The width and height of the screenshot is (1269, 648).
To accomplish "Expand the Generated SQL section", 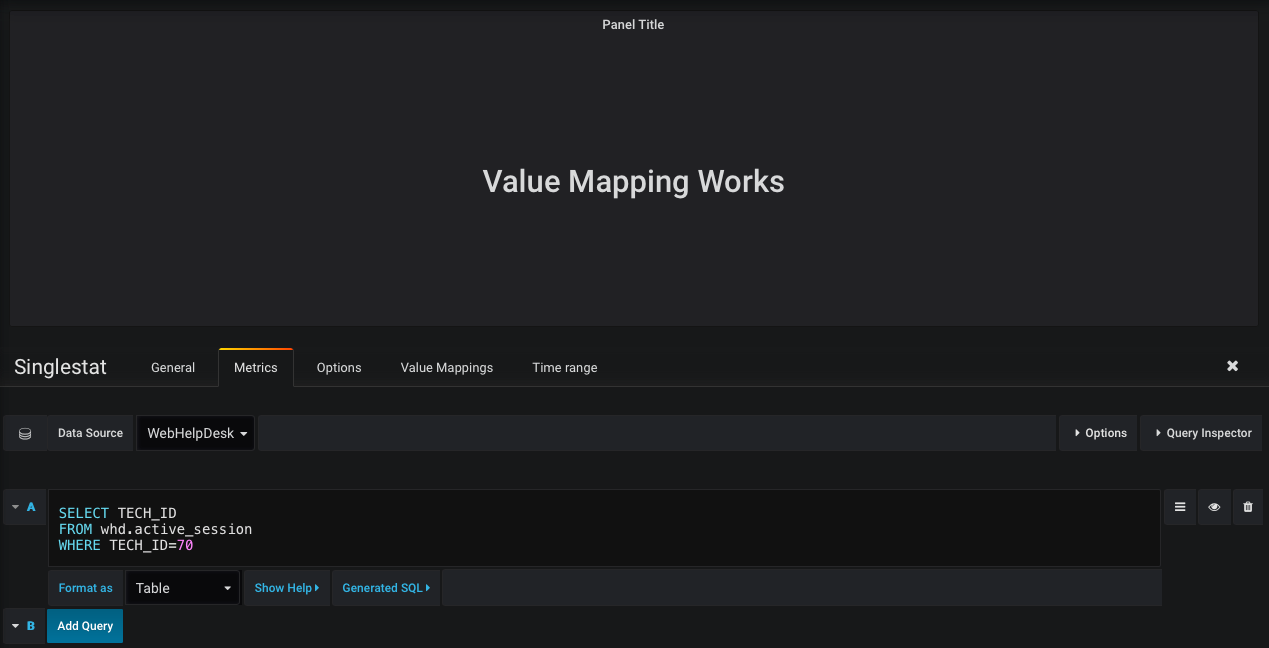I will 386,587.
